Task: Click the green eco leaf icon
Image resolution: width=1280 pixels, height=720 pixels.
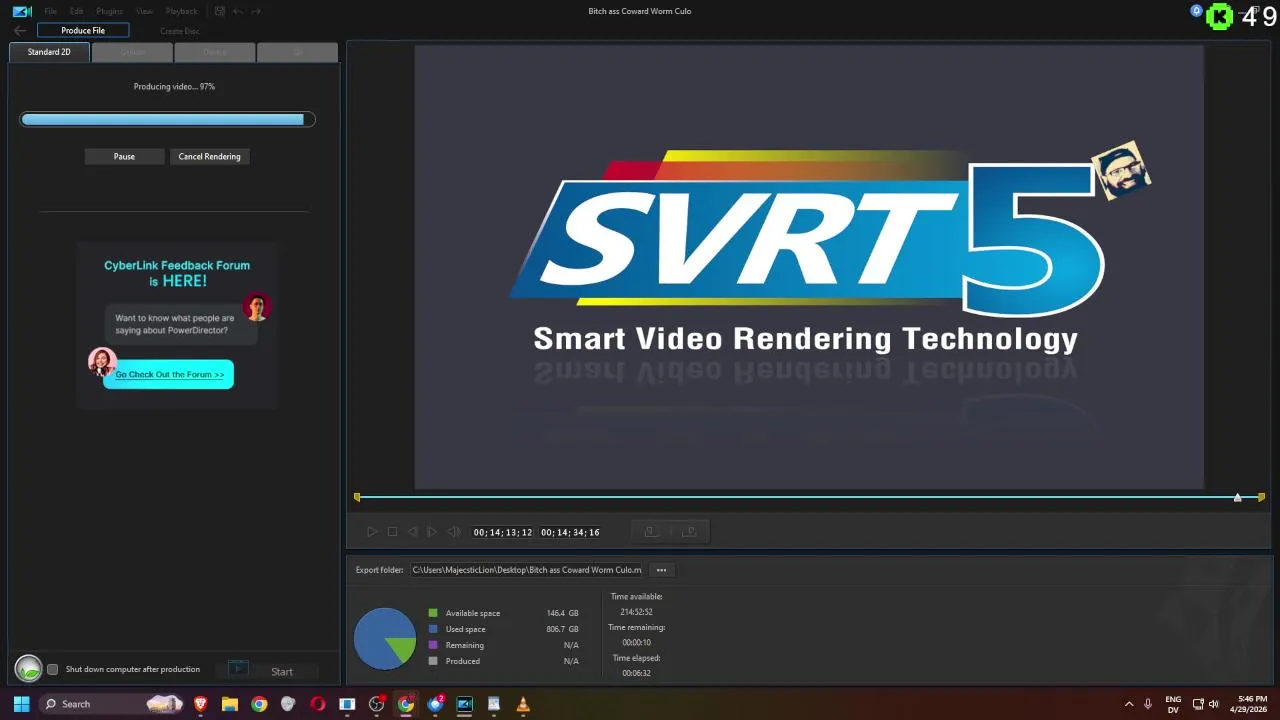Action: (x=28, y=669)
